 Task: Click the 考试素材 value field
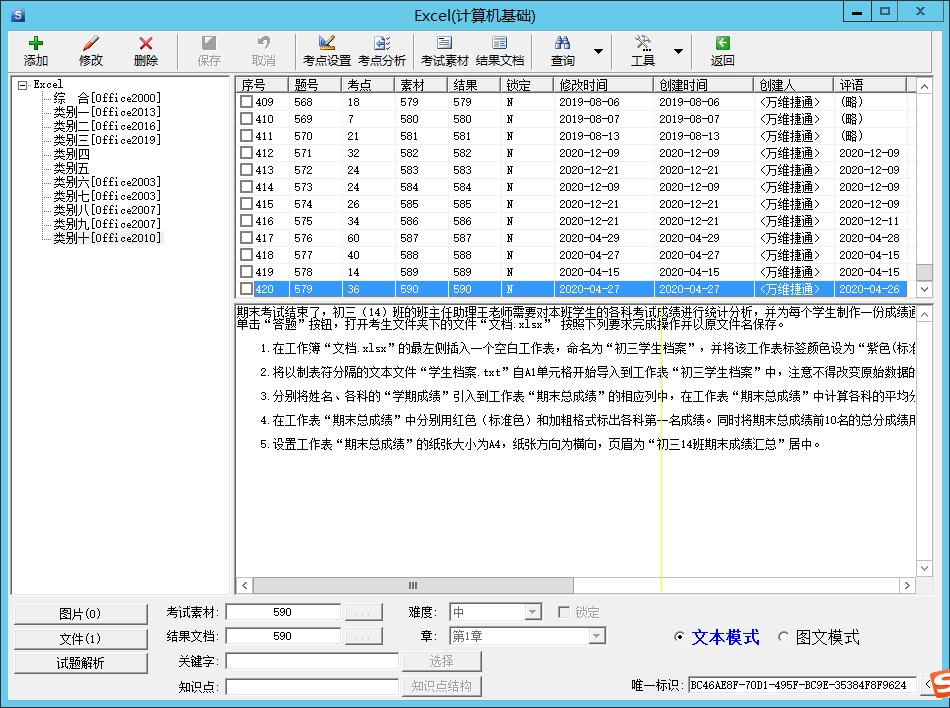pyautogui.click(x=282, y=612)
